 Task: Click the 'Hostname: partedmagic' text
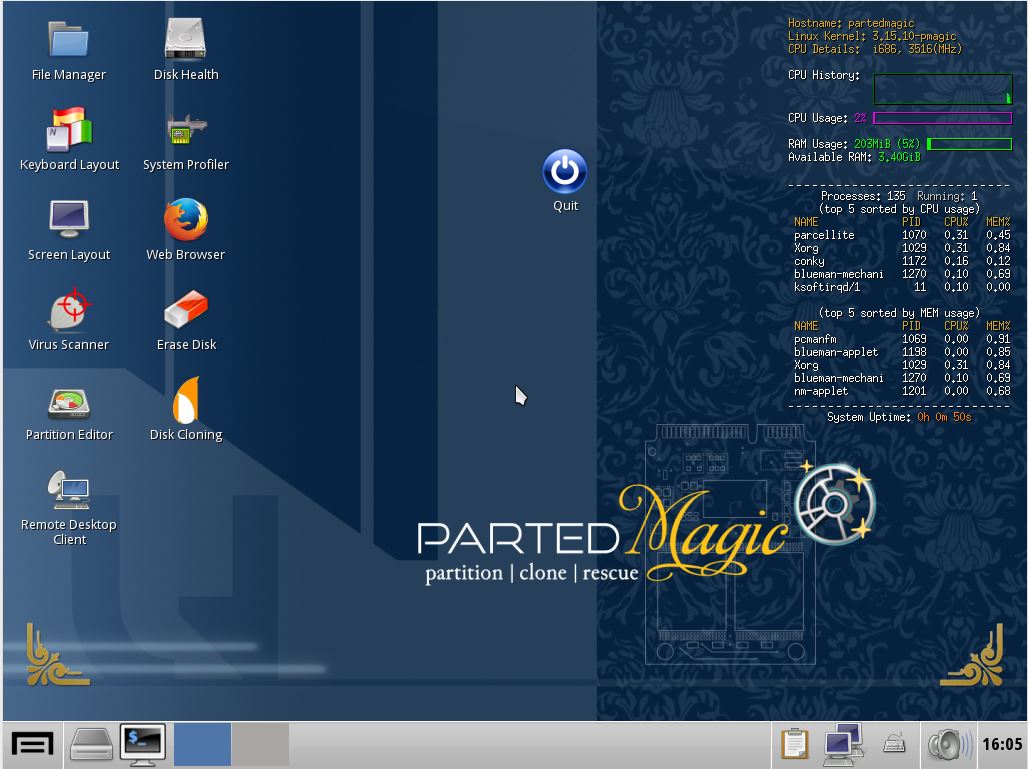coord(851,23)
